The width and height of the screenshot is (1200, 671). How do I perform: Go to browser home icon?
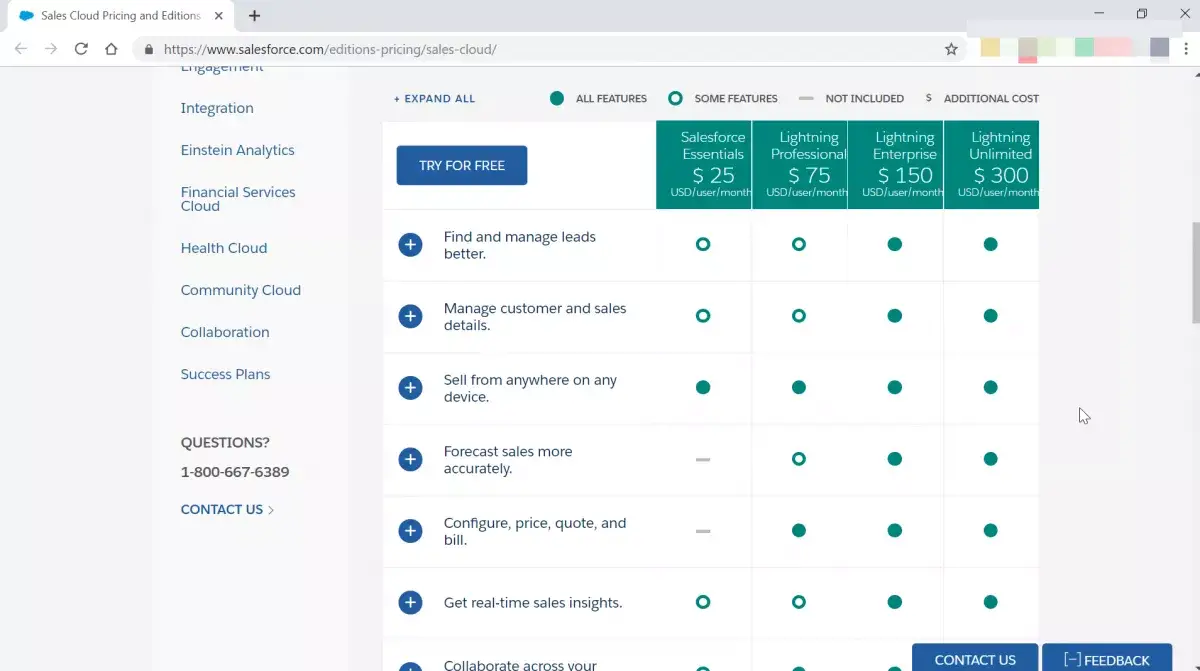[111, 48]
